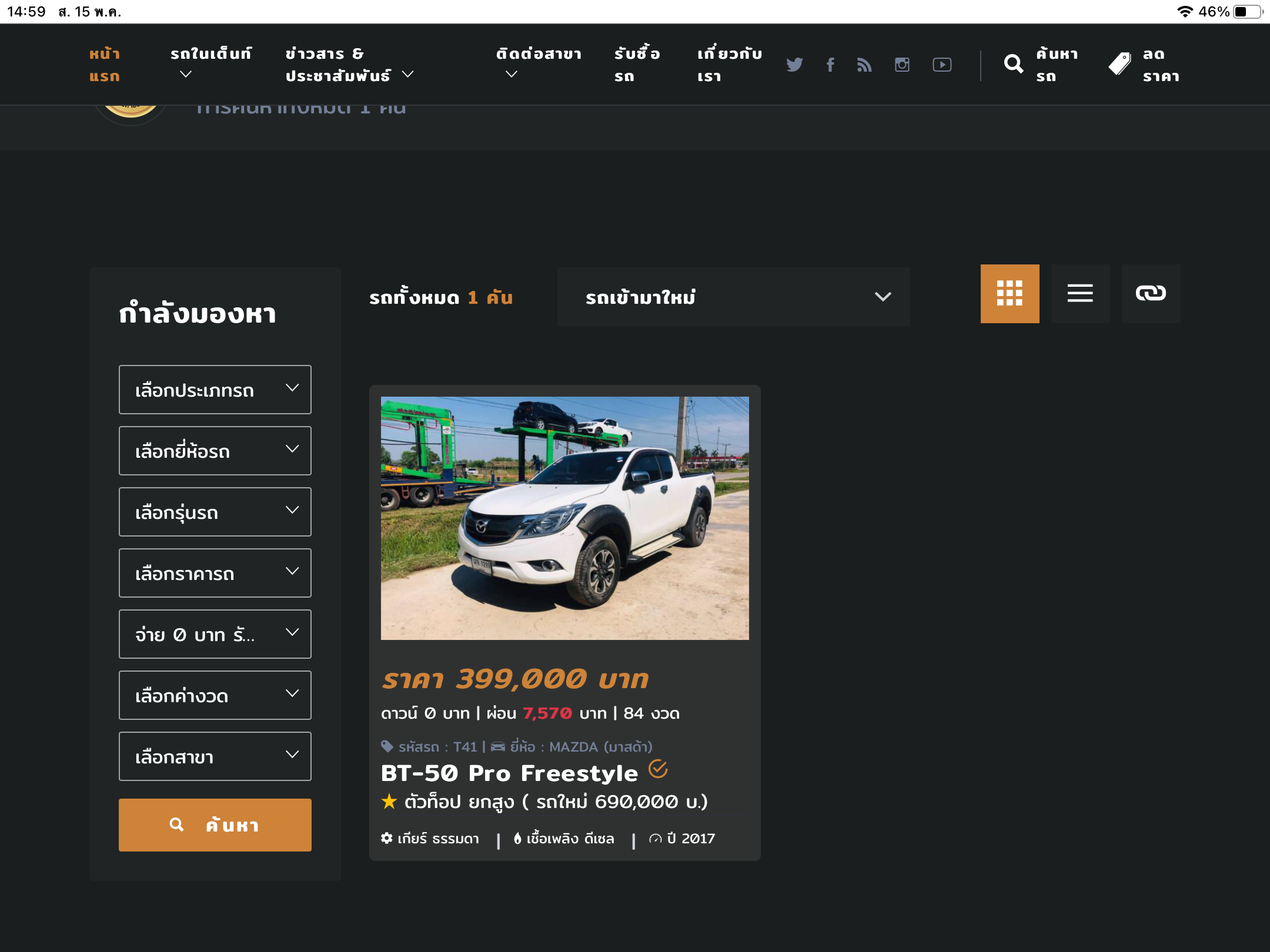Click the chain link view button

[x=1151, y=294]
